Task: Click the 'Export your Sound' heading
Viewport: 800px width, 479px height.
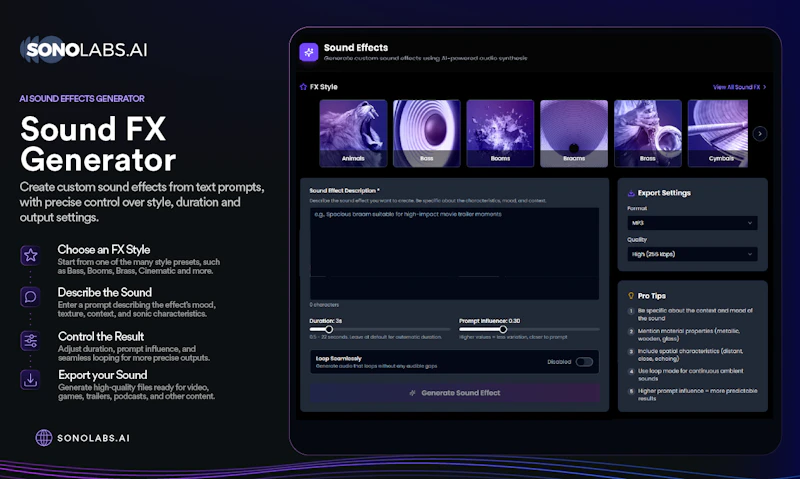Action: tap(103, 375)
